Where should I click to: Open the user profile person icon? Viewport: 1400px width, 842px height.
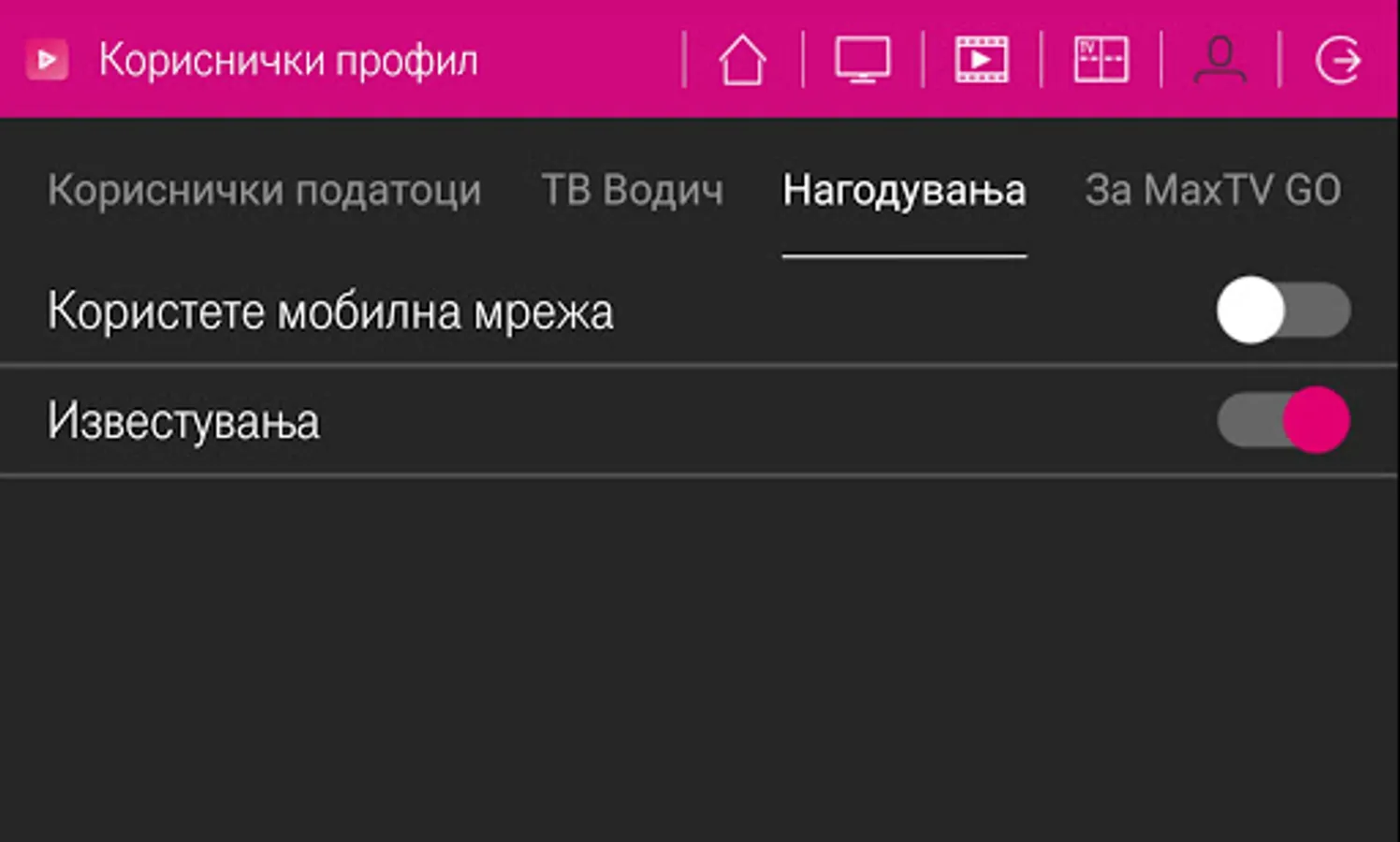click(x=1219, y=60)
